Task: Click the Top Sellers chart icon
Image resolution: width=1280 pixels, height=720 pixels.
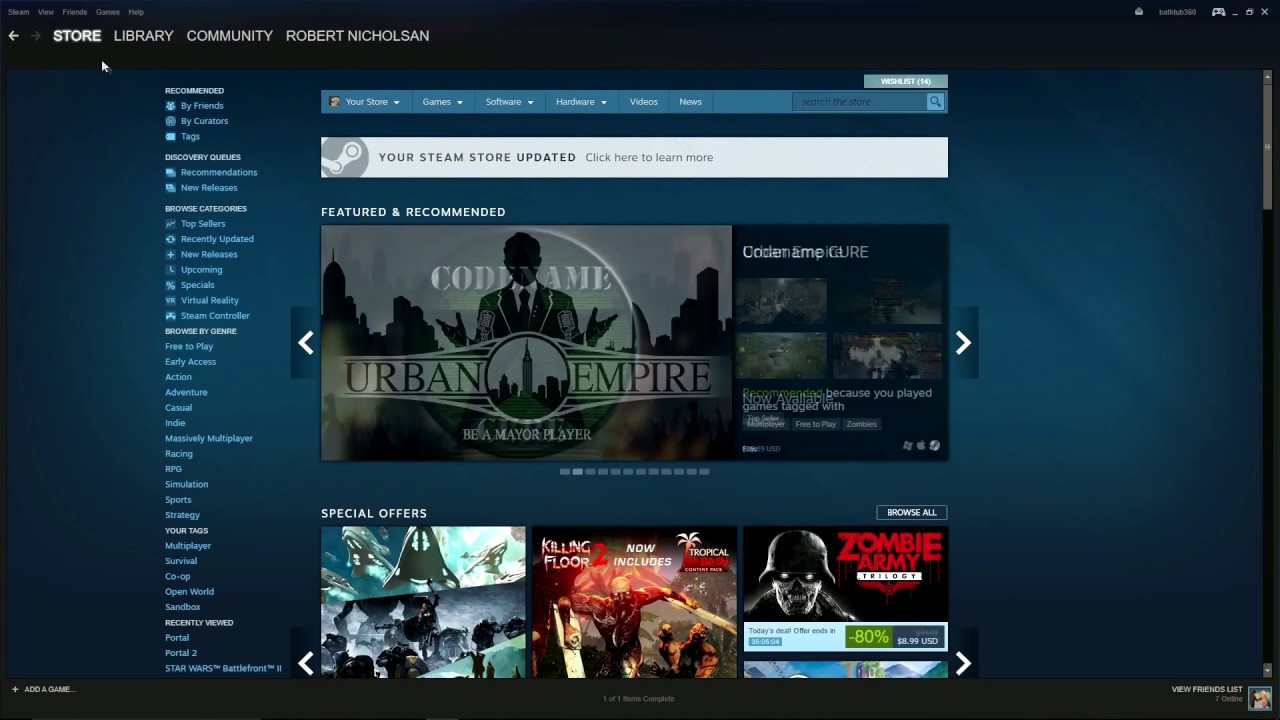Action: click(170, 224)
